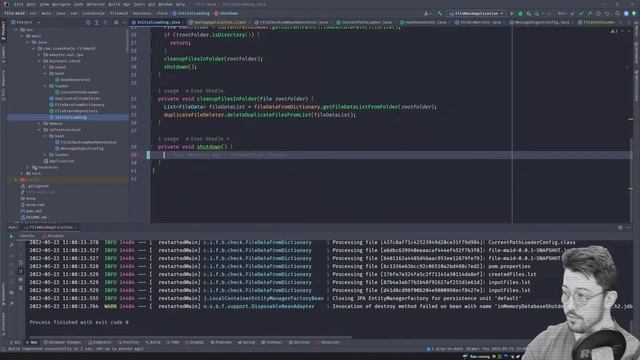Click 'Process finished with exit code 0' text
Image resolution: width=640 pixels, height=360 pixels.
pos(79,322)
